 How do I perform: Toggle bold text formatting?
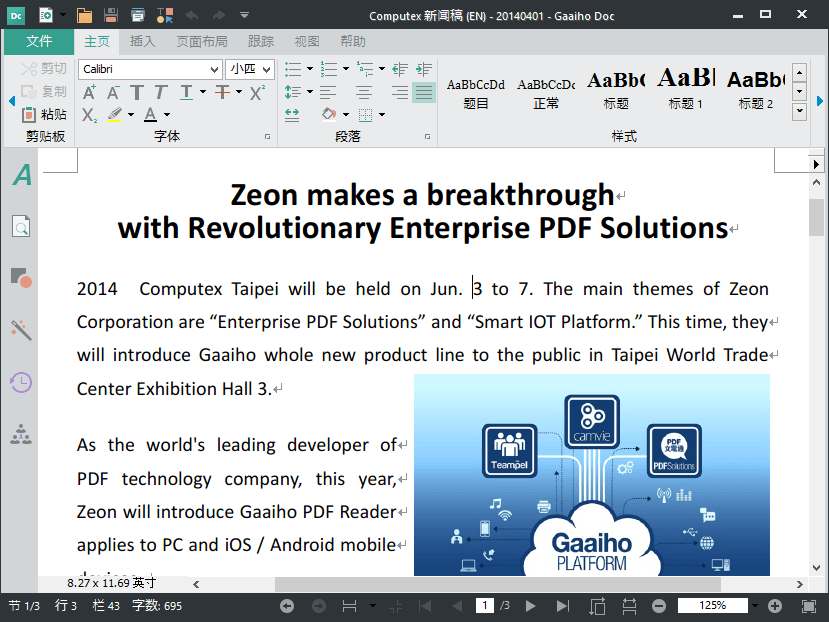(x=137, y=93)
